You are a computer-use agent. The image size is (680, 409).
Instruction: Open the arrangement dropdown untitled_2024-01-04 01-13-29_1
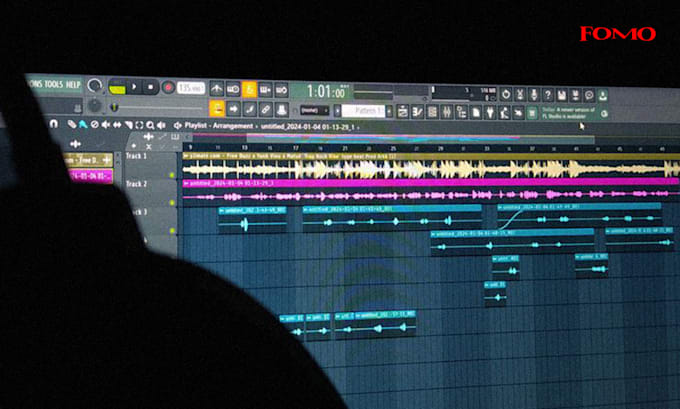pyautogui.click(x=308, y=127)
